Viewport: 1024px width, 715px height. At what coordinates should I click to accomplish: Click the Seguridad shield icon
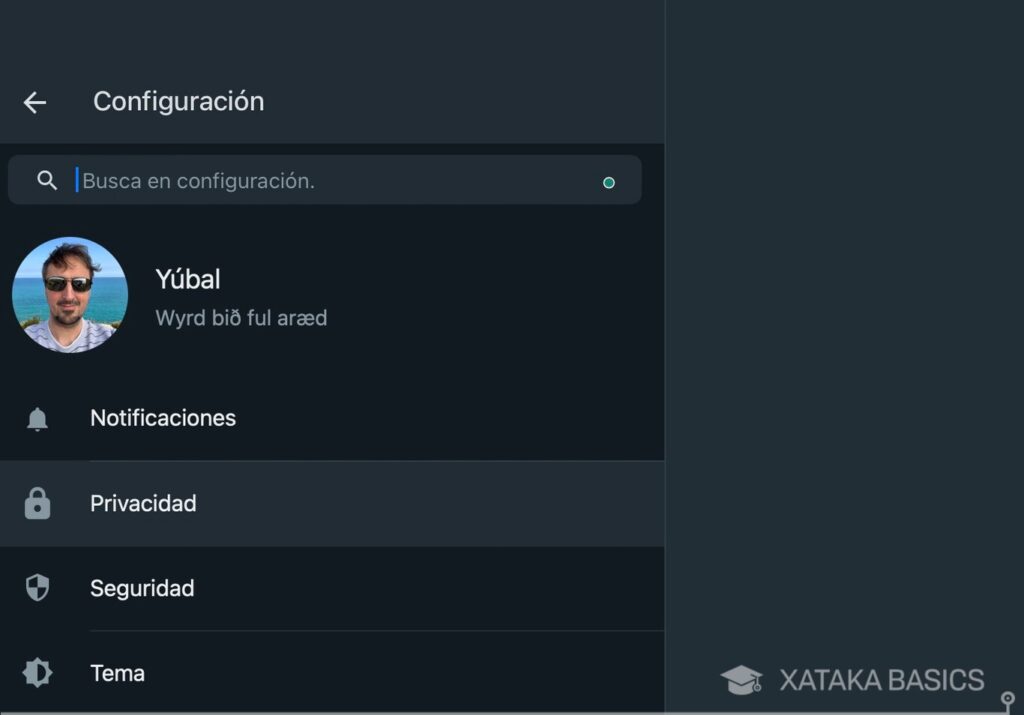pyautogui.click(x=37, y=588)
